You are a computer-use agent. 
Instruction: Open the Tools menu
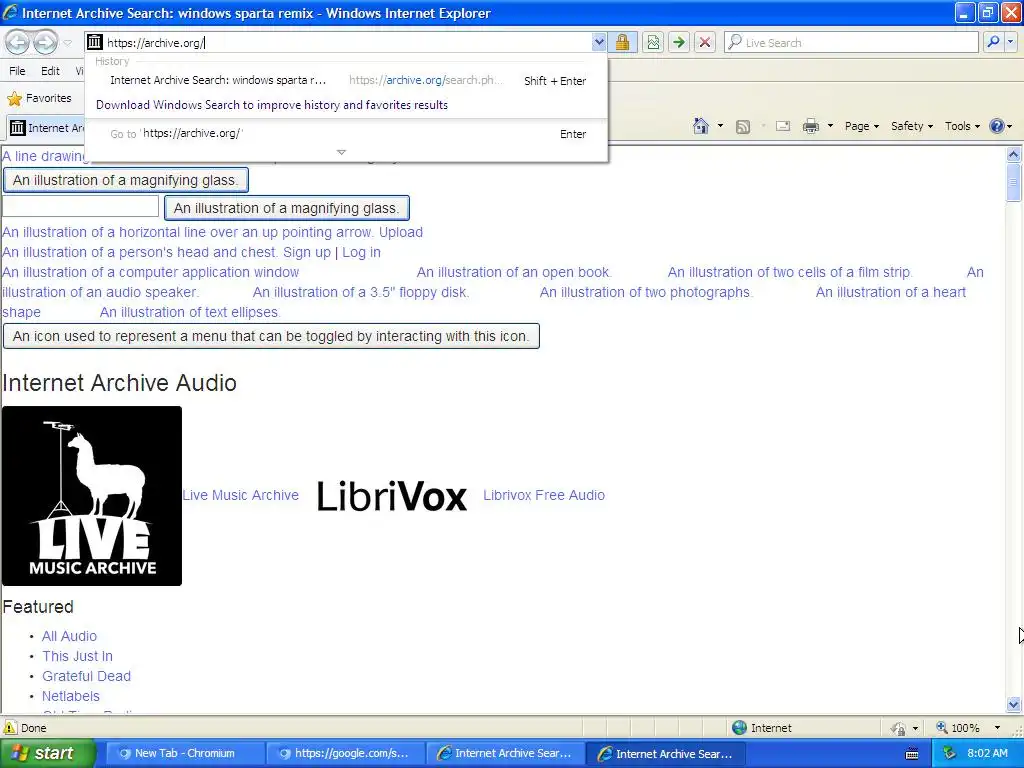tap(962, 126)
